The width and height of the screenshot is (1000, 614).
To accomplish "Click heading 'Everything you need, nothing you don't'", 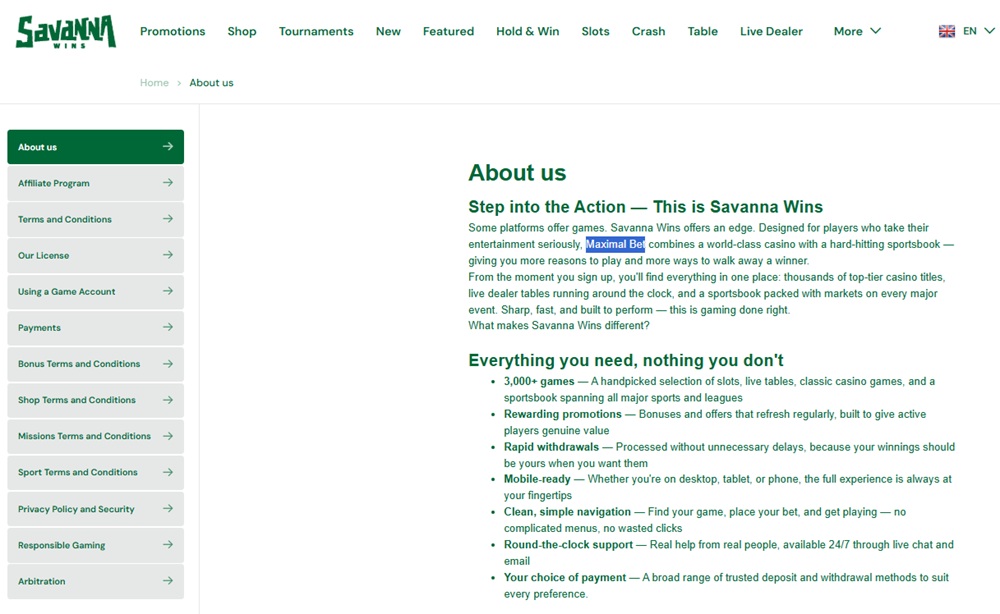I will click(x=626, y=360).
